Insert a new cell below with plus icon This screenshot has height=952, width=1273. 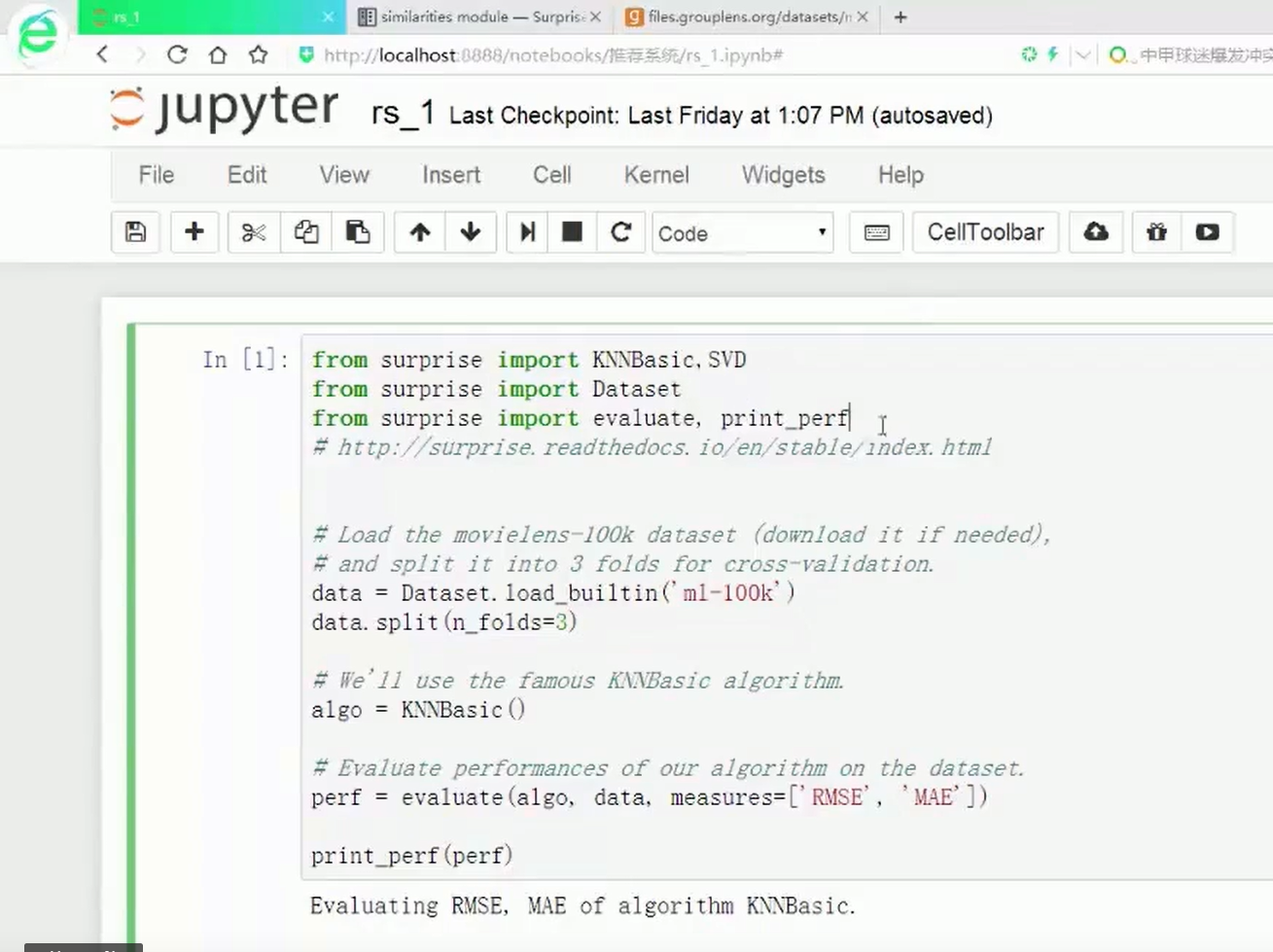pos(194,232)
